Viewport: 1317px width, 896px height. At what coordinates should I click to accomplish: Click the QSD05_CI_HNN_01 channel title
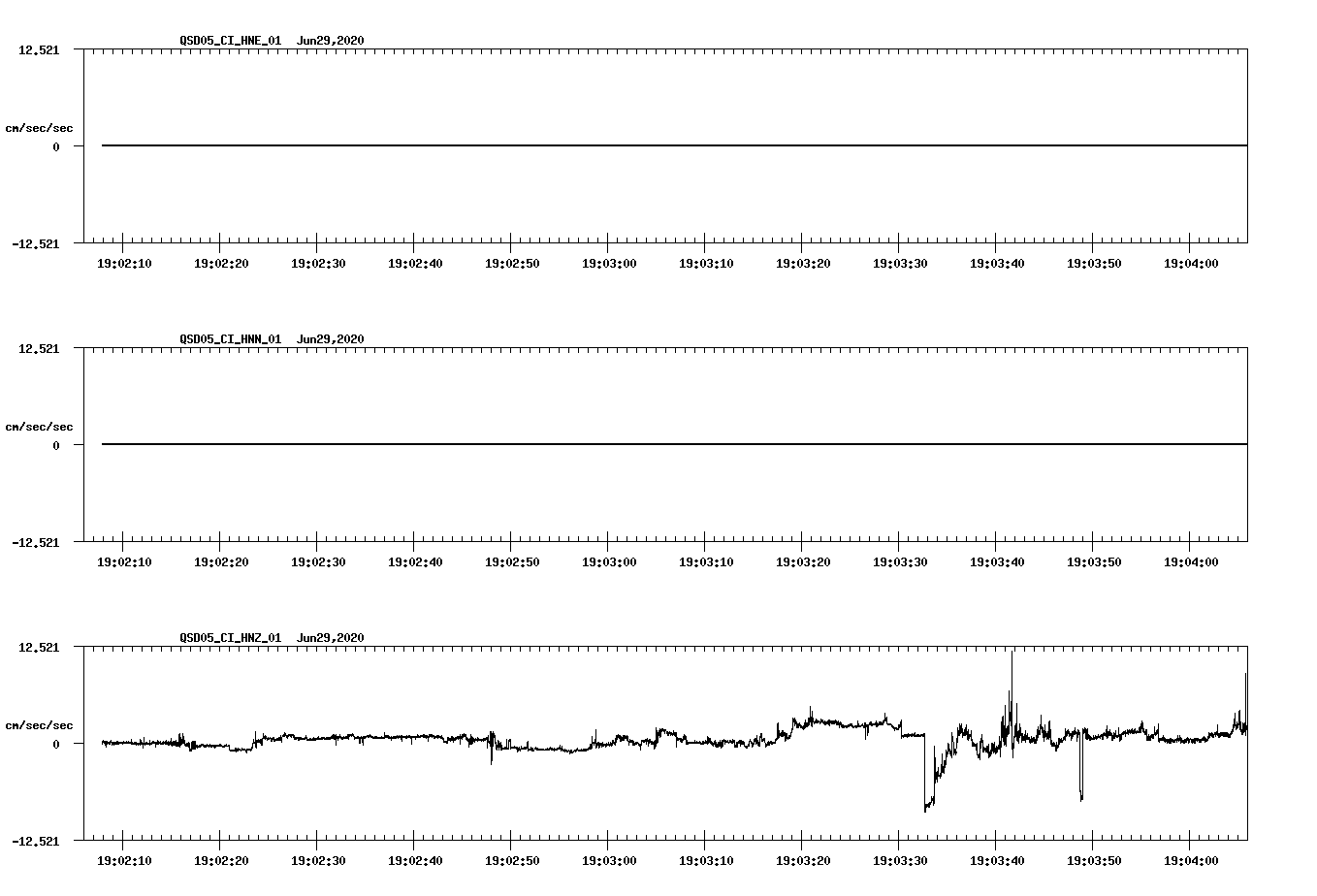pyautogui.click(x=231, y=339)
